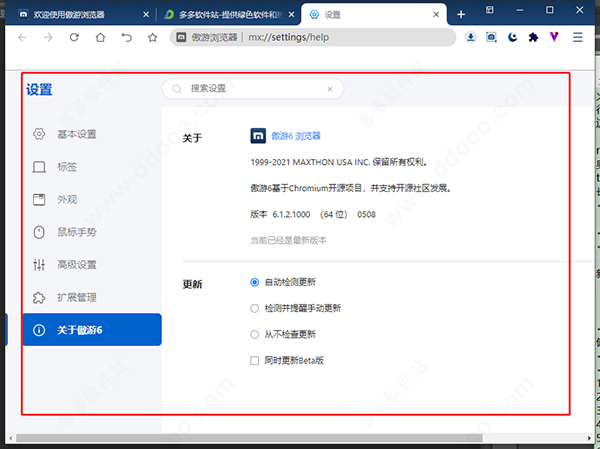600x449 pixels.
Task: Click the horizontal scrollbar right arrow
Action: (589, 438)
